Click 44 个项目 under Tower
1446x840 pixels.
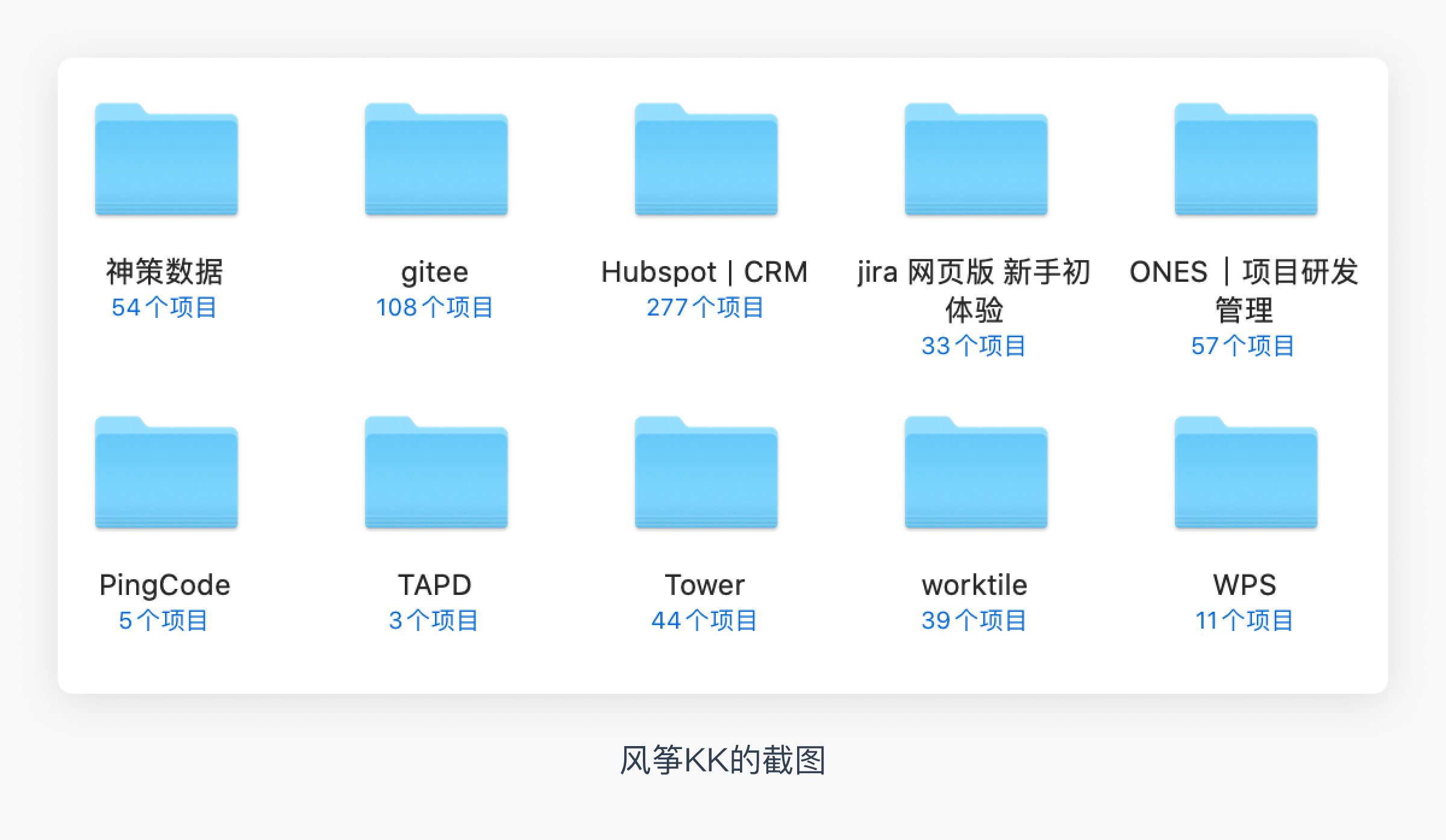pos(704,621)
